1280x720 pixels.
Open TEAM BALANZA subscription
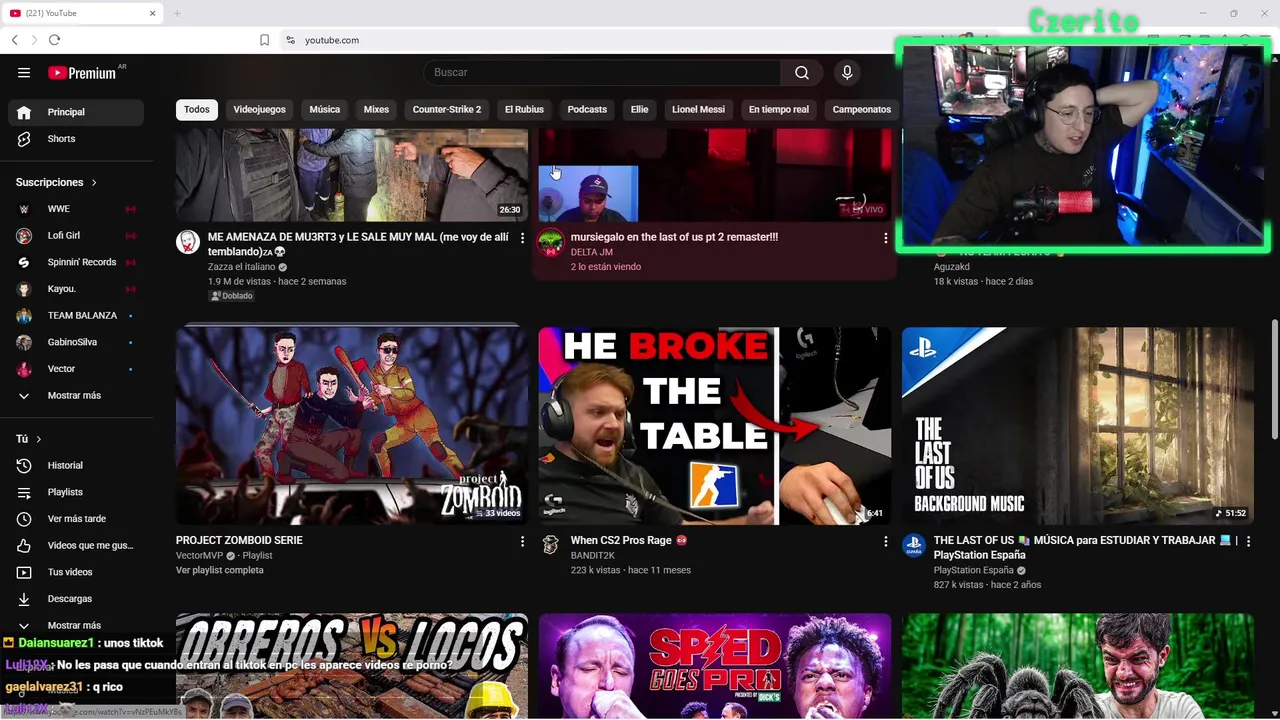pyautogui.click(x=76, y=315)
